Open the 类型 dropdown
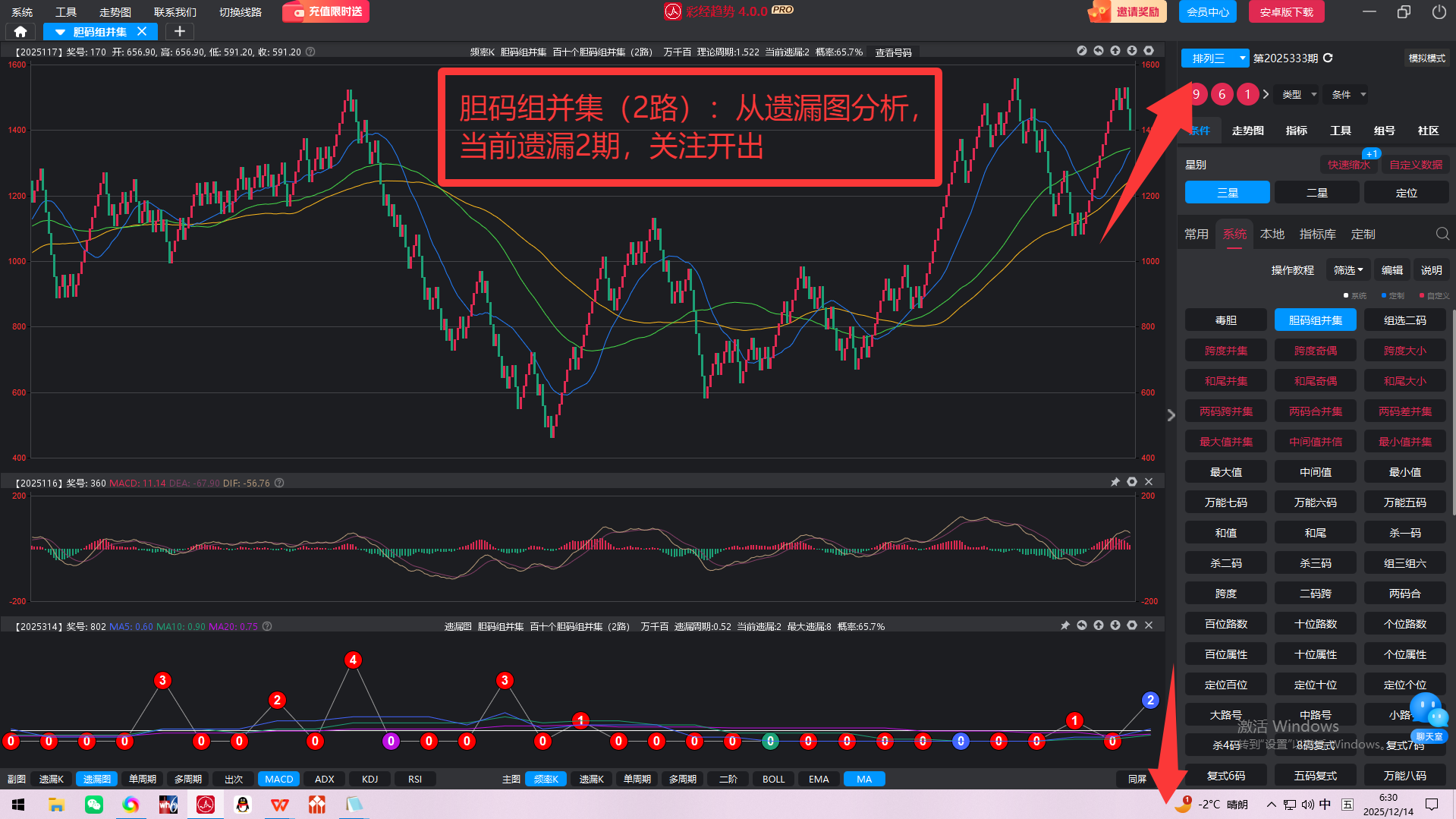Screen dimensions: 1456x819 pyautogui.click(x=1297, y=95)
